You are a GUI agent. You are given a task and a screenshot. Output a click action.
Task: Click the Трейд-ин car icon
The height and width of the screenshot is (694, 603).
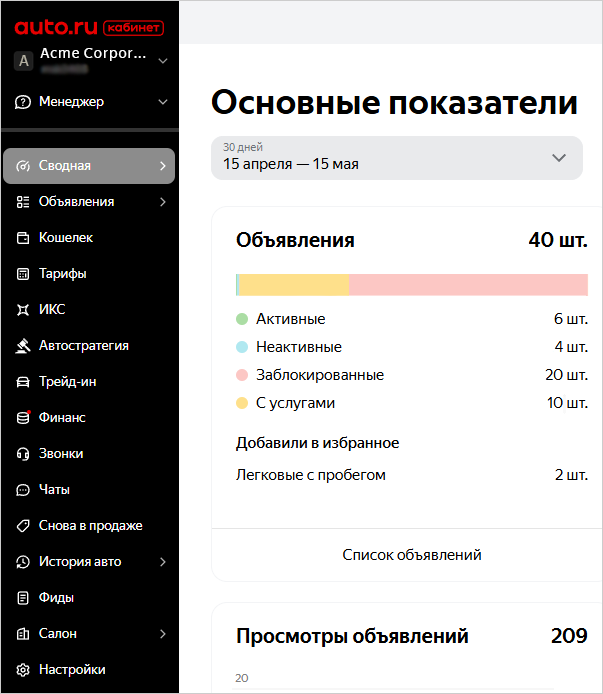point(23,382)
